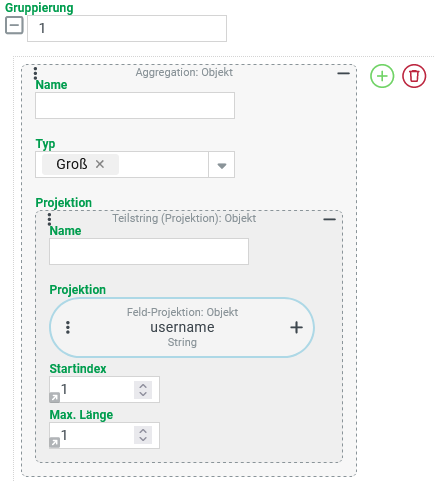This screenshot has width=434, height=482.
Task: Increase the Startindex value with up arrow
Action: (143, 386)
